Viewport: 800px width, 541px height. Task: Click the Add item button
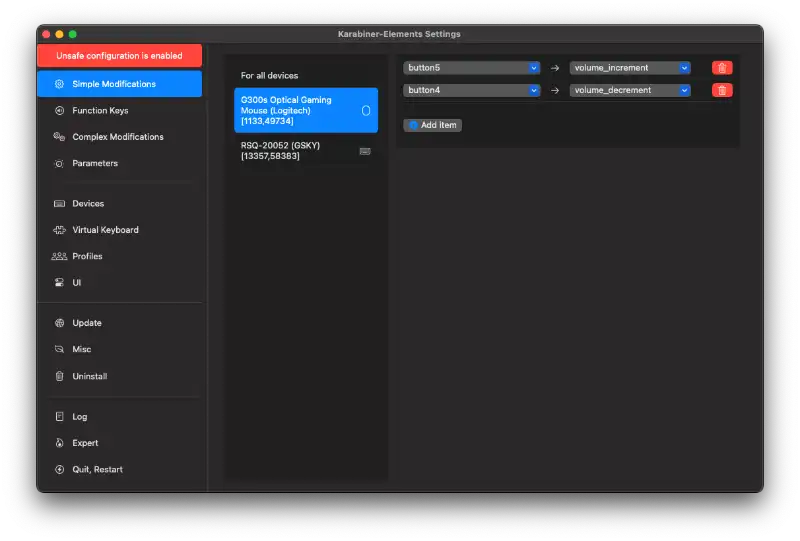[433, 125]
